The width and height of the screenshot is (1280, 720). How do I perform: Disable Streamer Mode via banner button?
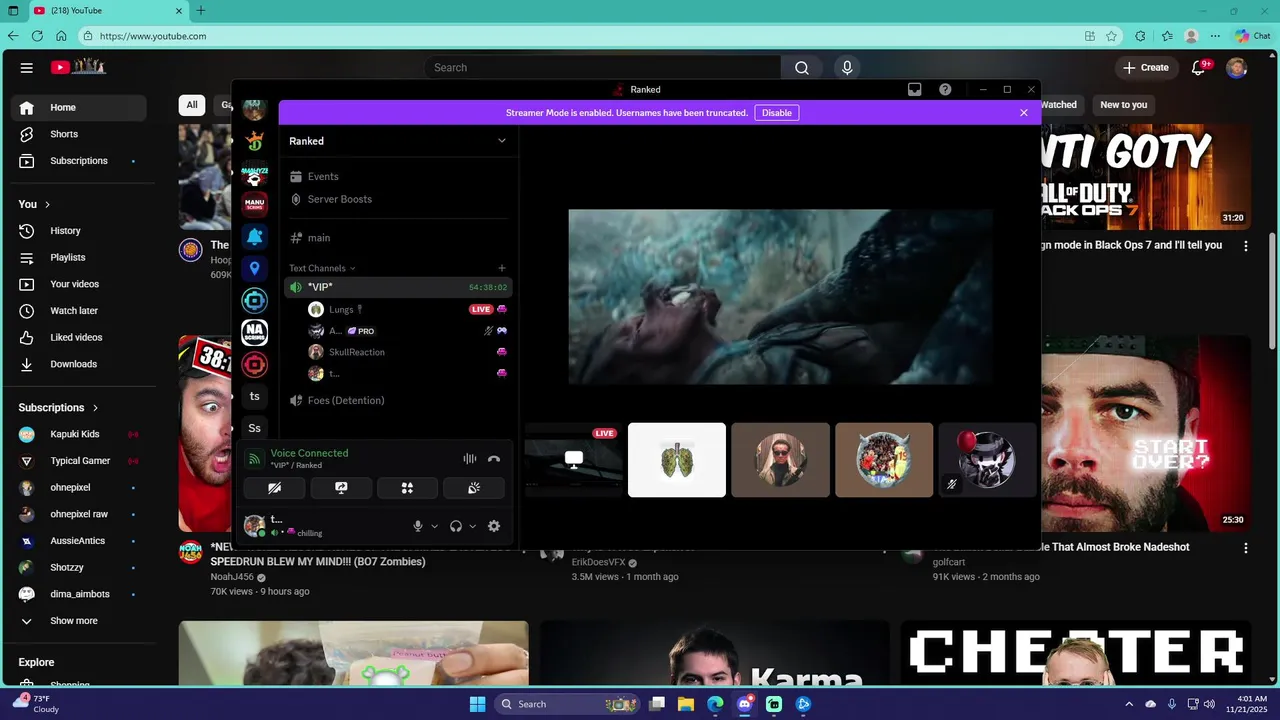pyautogui.click(x=777, y=113)
